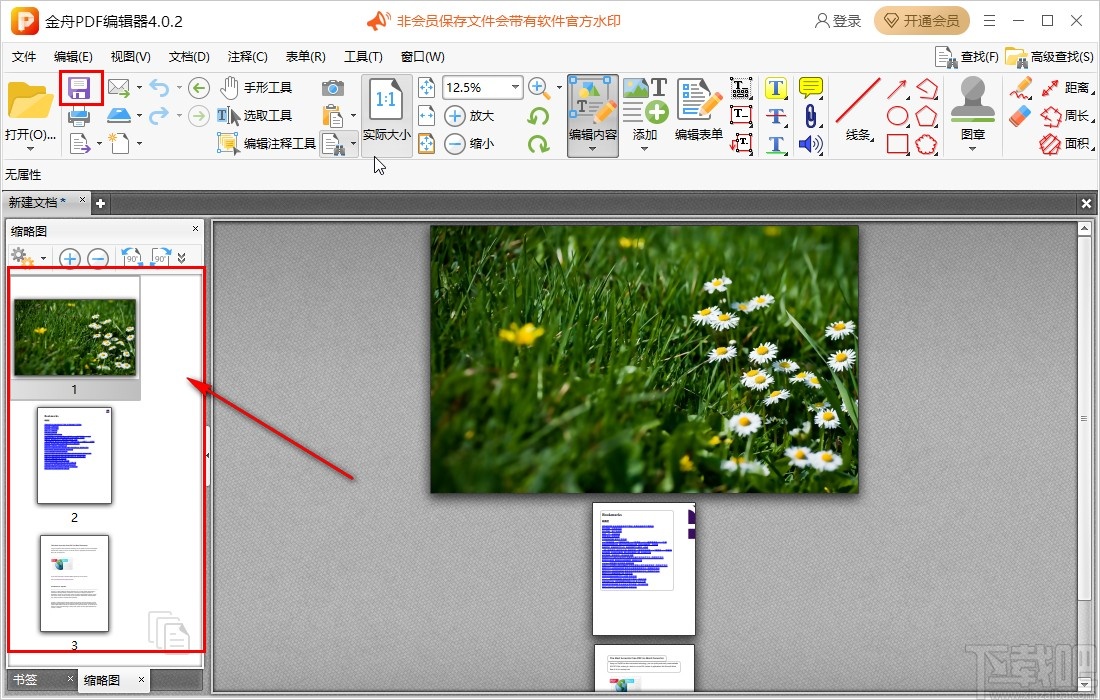Select the Perimeter (周长) measure tool
This screenshot has width=1100, height=700.
[1066, 116]
